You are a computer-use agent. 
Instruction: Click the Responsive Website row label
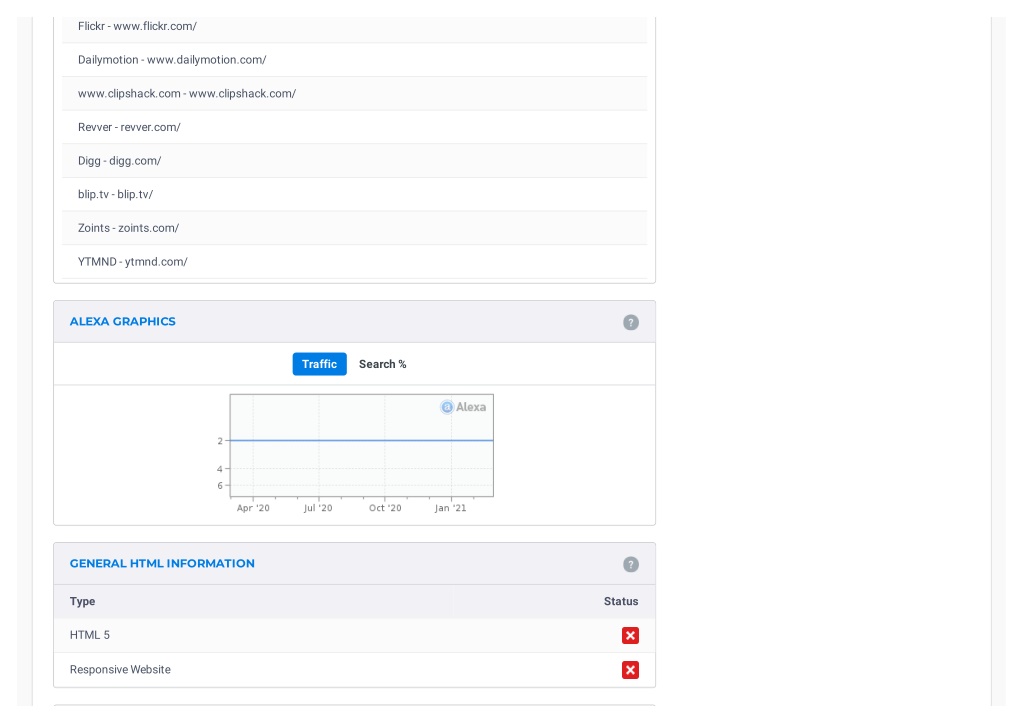click(120, 670)
